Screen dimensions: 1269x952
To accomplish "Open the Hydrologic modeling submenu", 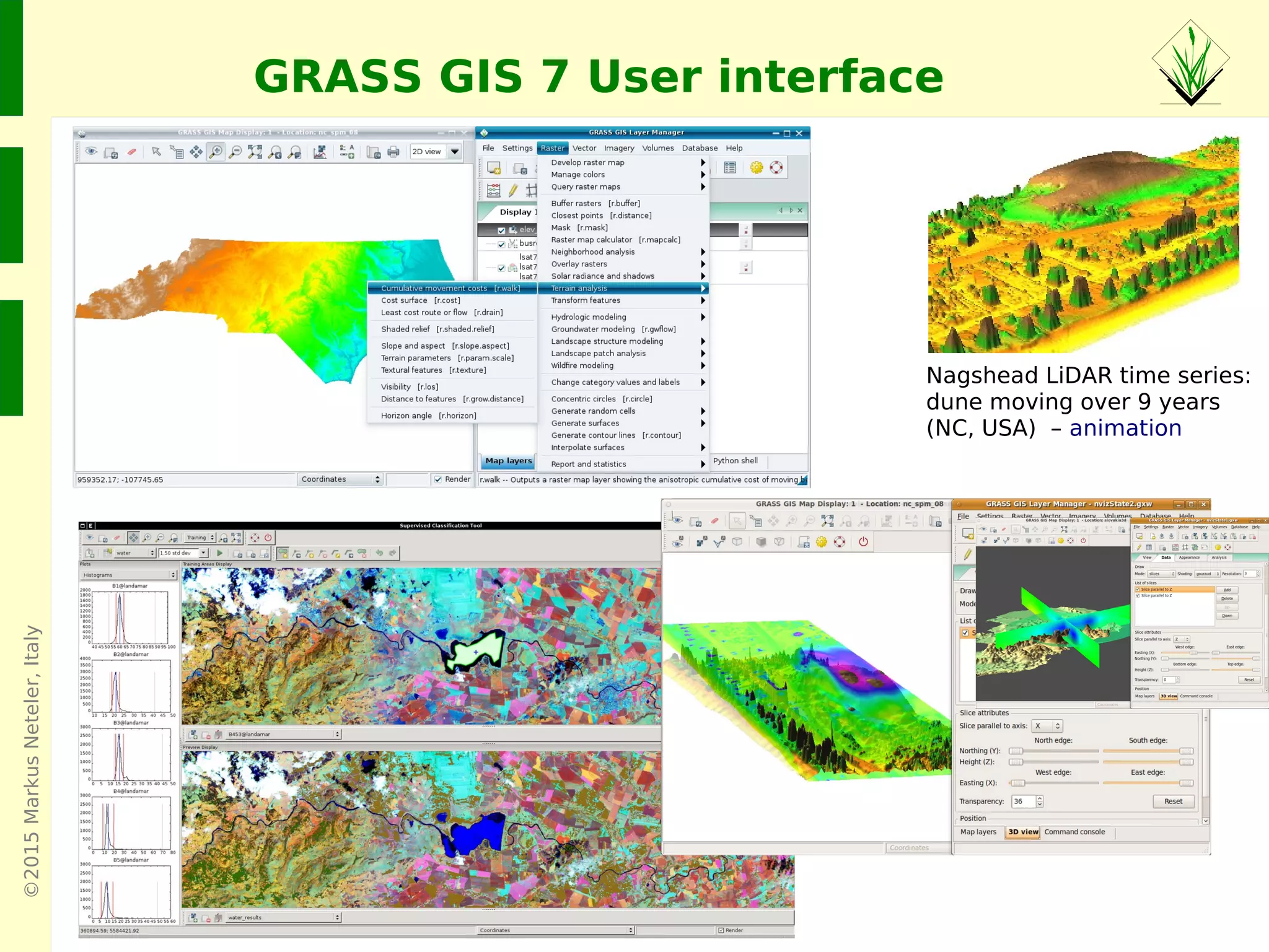I will click(x=622, y=317).
